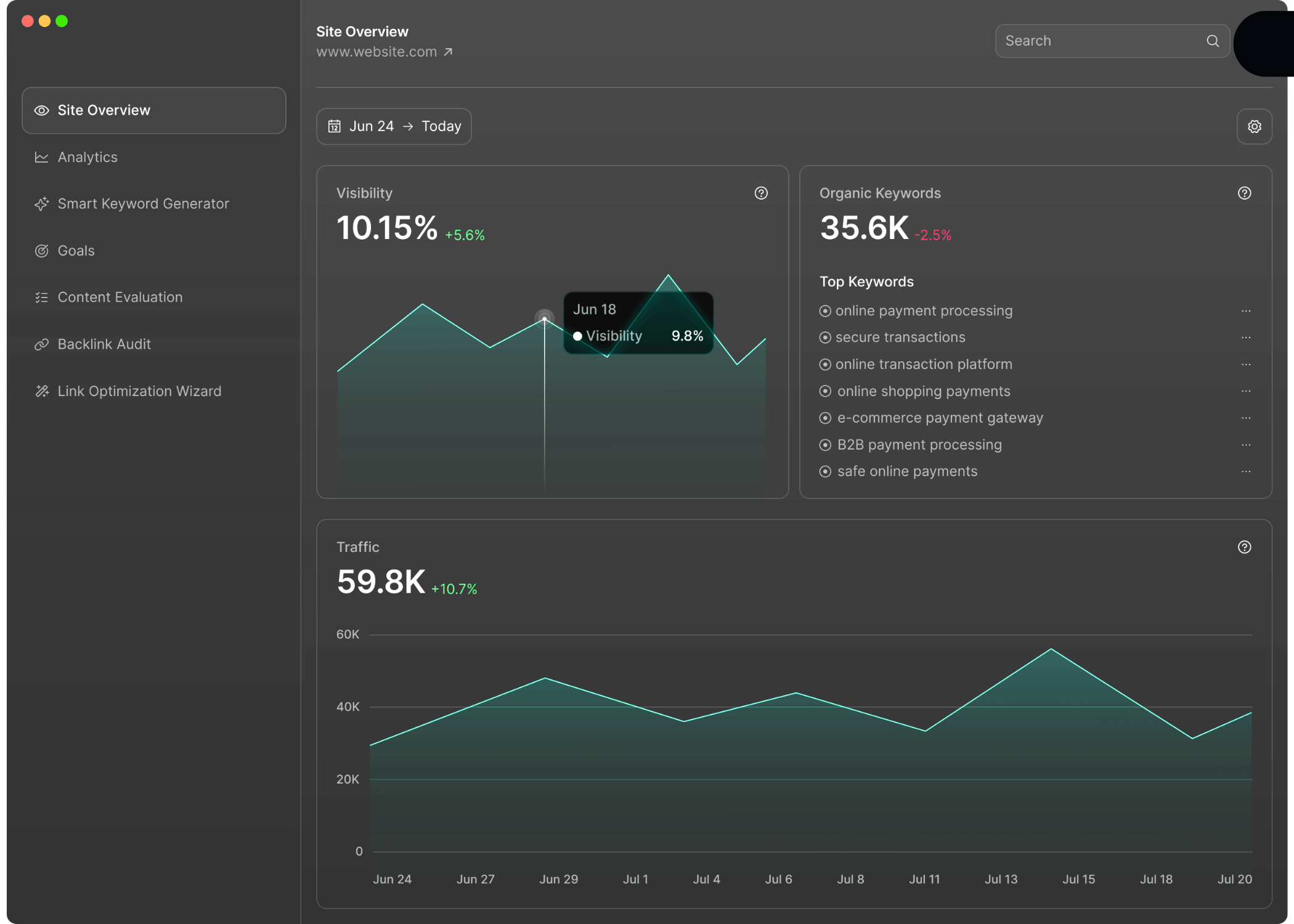Click the Site Overview page title
Screen dimensions: 1294x924
tap(362, 31)
